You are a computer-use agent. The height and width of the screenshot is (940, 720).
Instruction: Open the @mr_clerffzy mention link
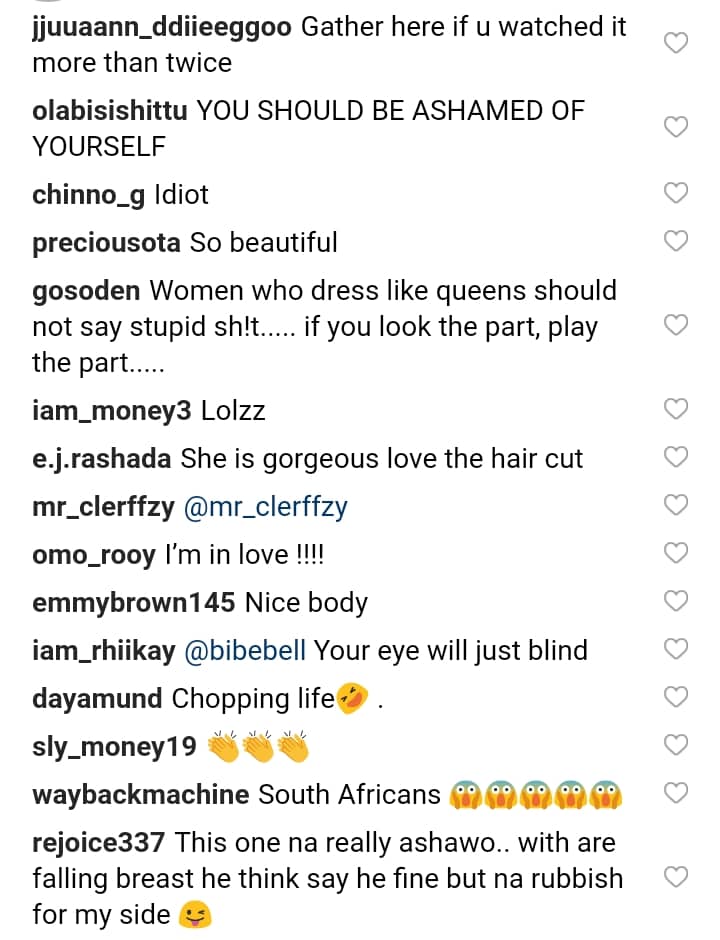pyautogui.click(x=264, y=507)
